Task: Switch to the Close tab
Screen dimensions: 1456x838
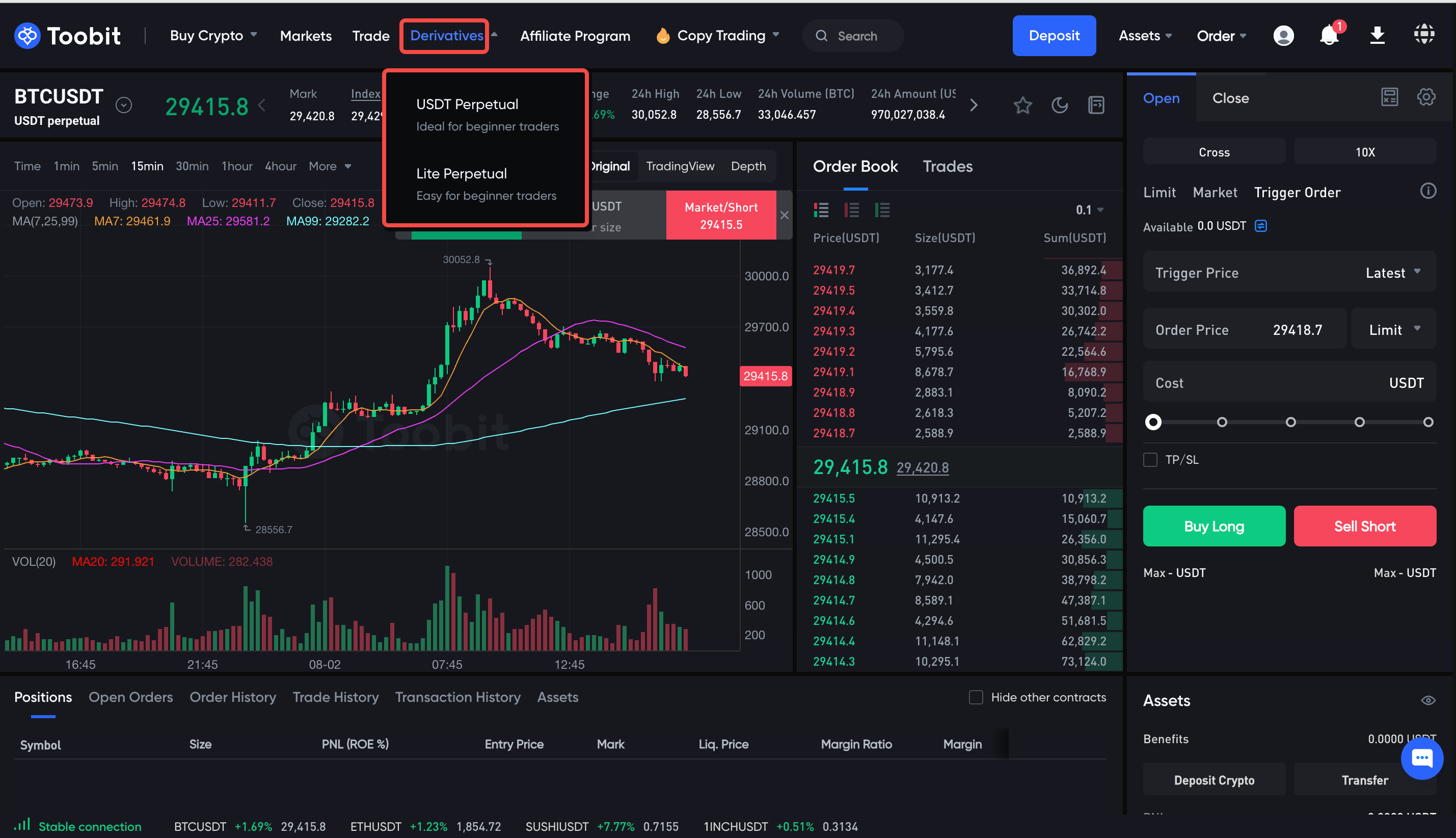Action: [1230, 98]
